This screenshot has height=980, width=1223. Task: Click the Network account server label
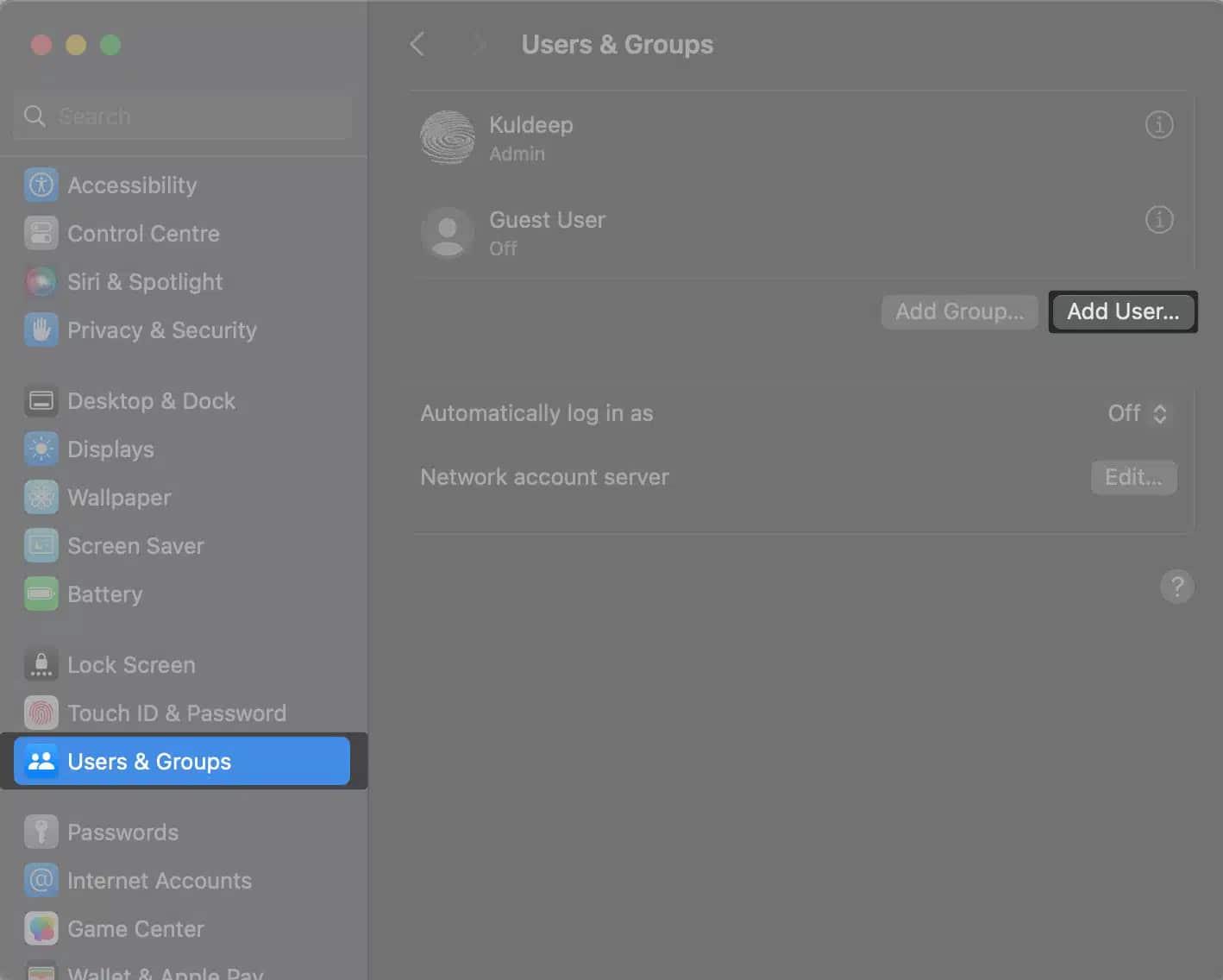[x=544, y=477]
